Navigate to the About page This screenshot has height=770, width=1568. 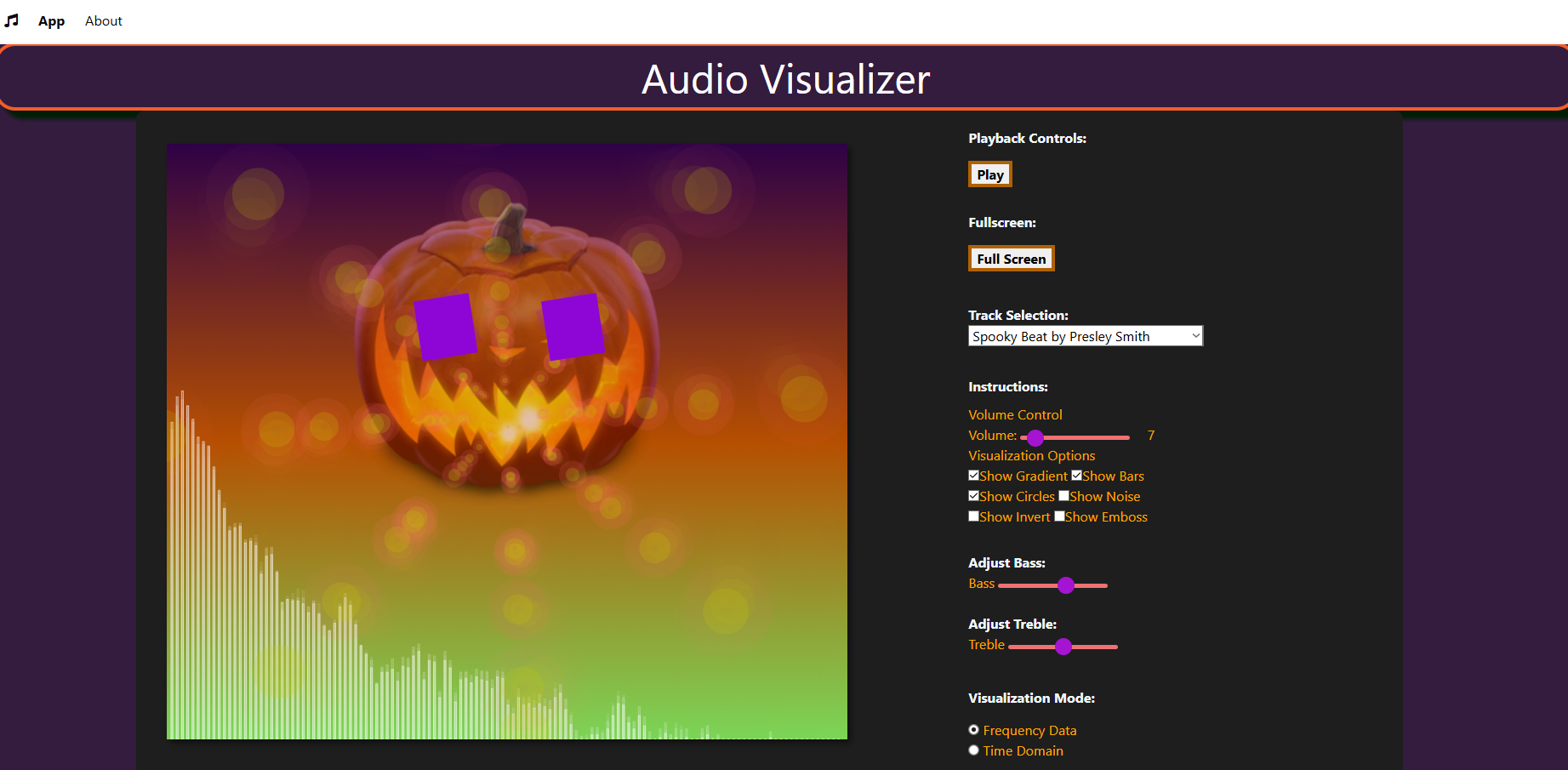coord(103,20)
